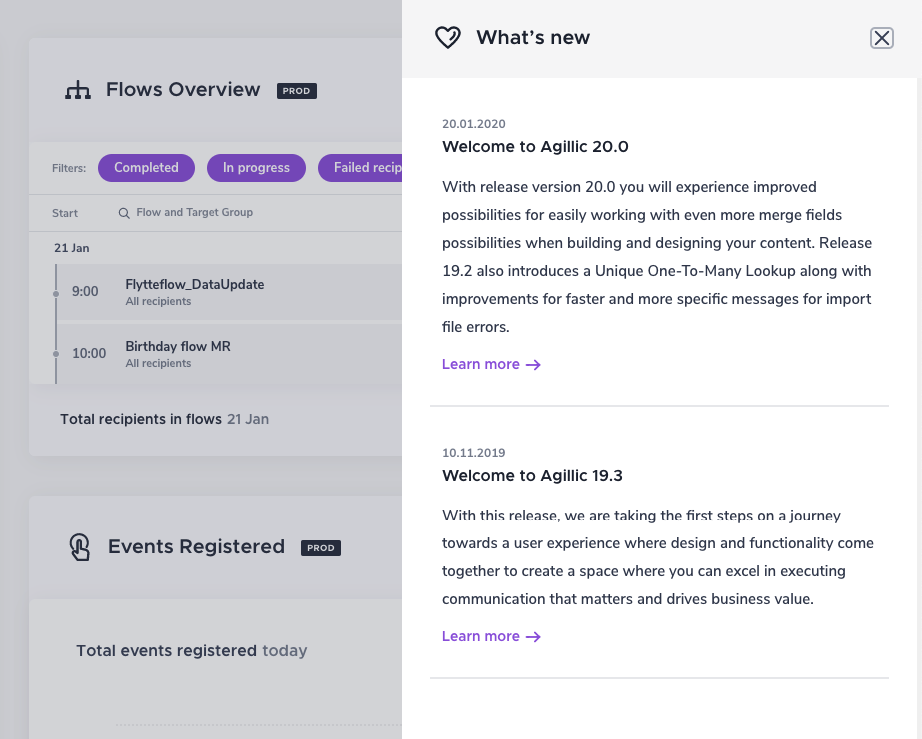Click the search magnifier icon in flows table
The width and height of the screenshot is (922, 739).
tap(124, 213)
